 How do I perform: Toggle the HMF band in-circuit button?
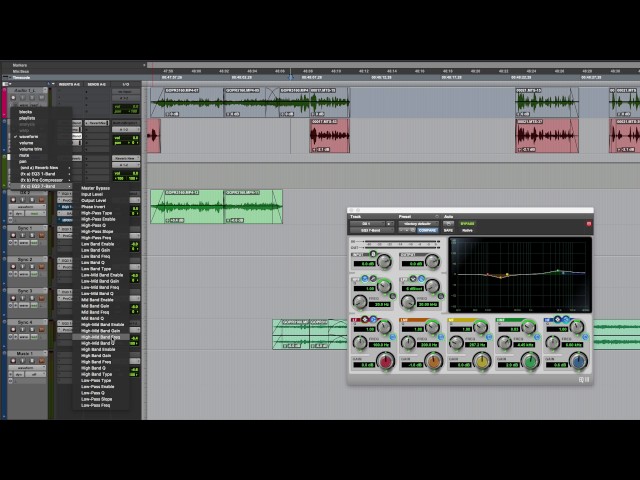click(537, 337)
